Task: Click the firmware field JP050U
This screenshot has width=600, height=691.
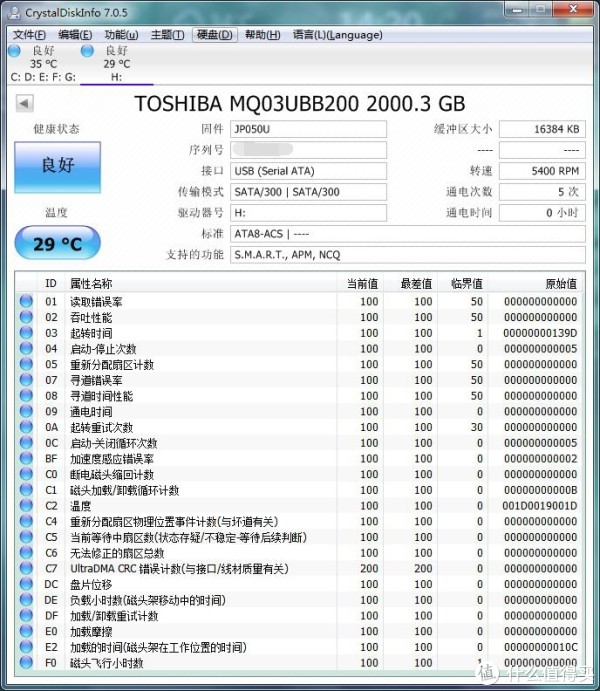Action: coord(308,129)
